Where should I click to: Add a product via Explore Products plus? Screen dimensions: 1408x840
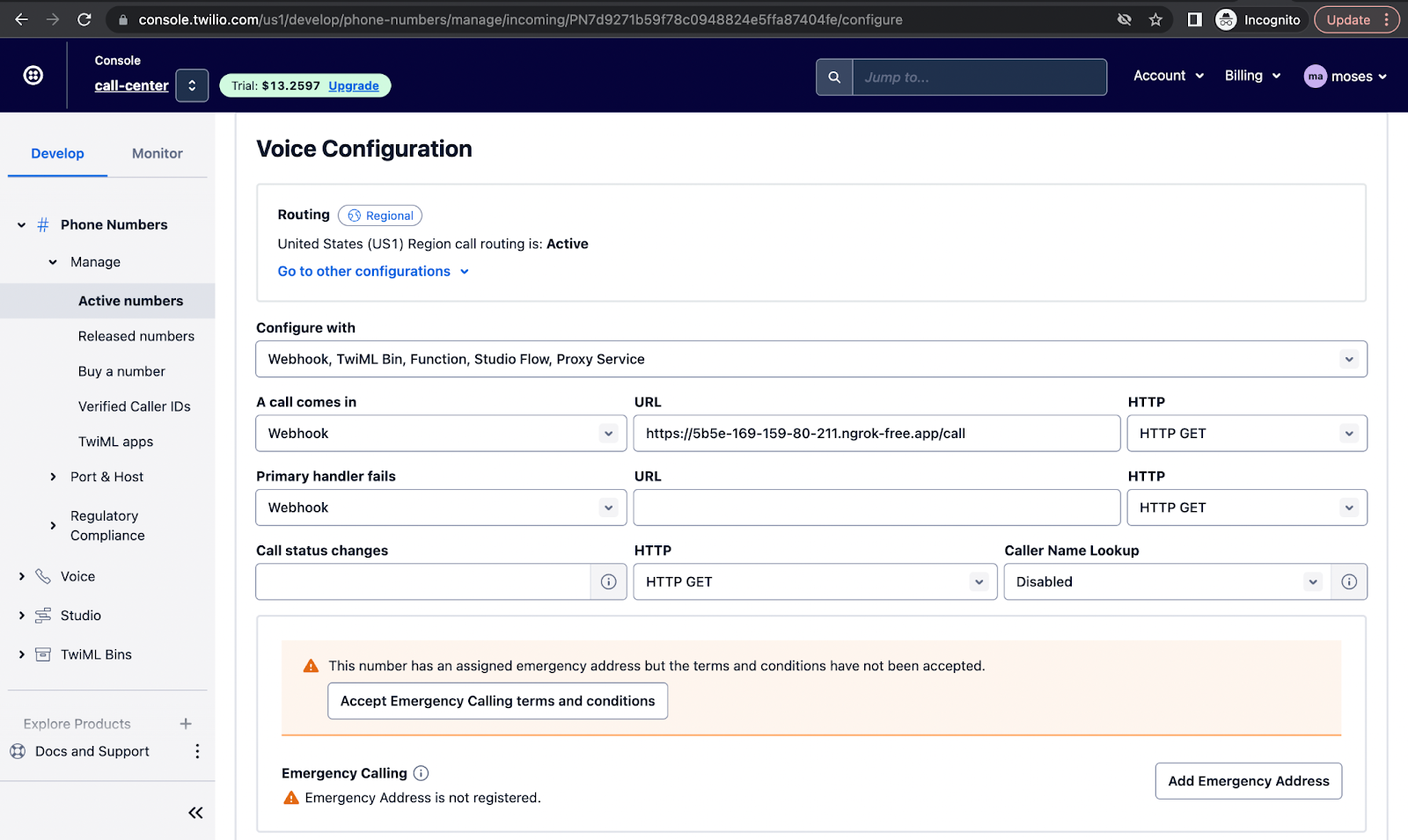(x=186, y=724)
